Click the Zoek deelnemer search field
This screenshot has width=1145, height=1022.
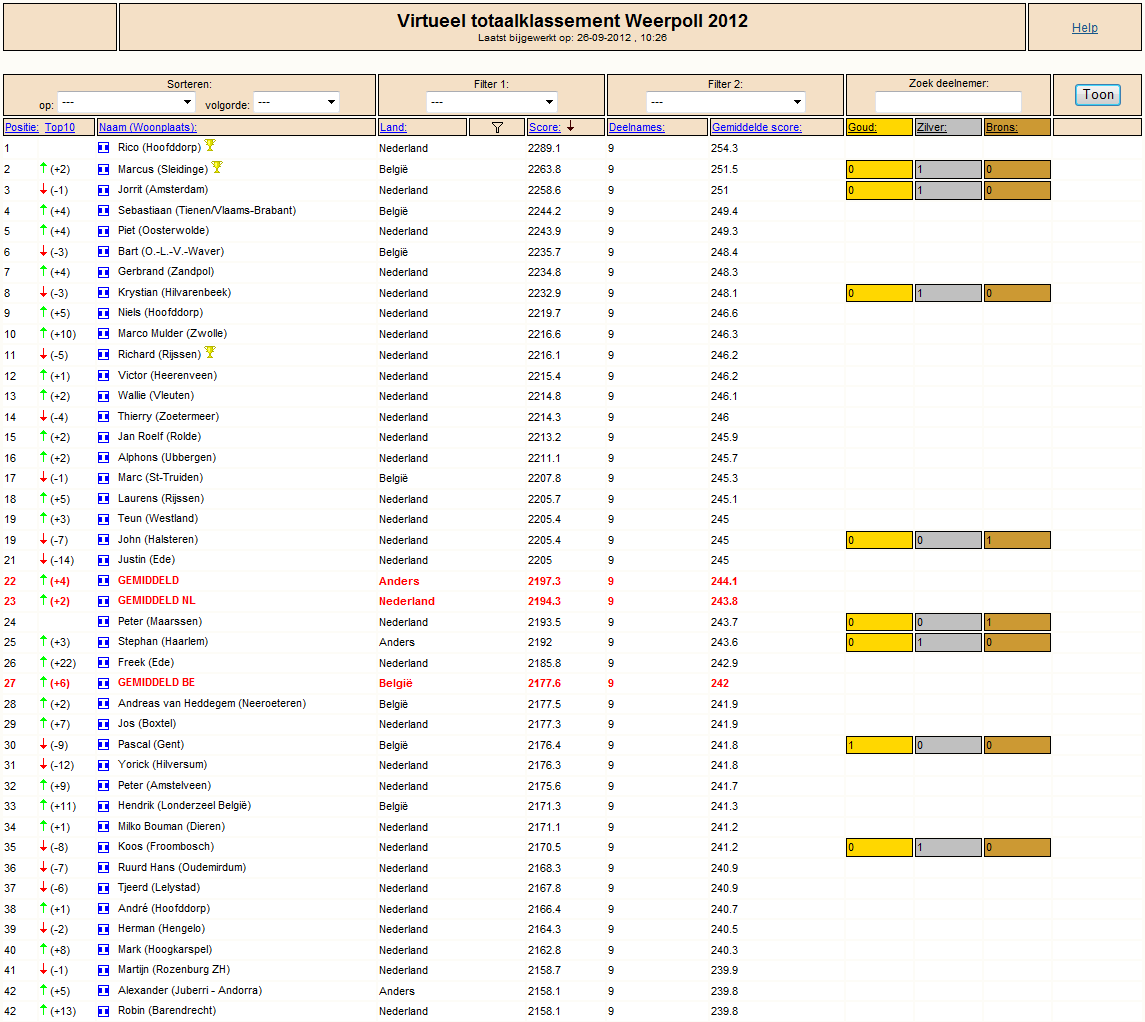coord(948,101)
